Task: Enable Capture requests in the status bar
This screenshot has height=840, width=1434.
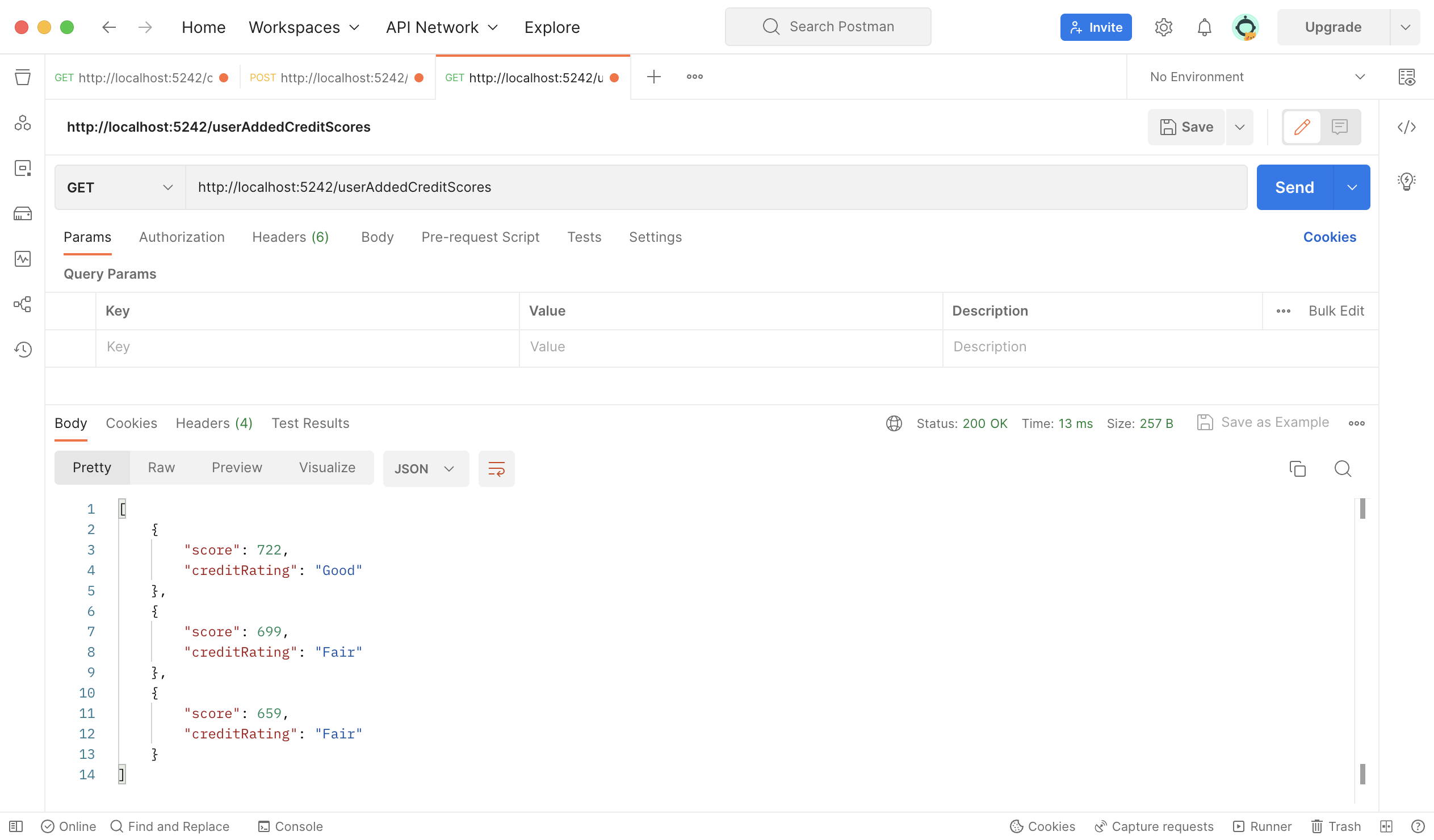Action: (1154, 826)
